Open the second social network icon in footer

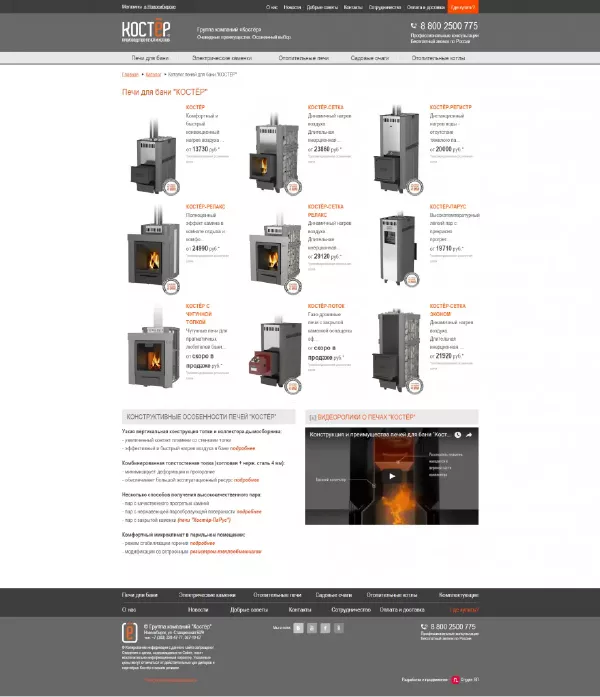point(312,628)
